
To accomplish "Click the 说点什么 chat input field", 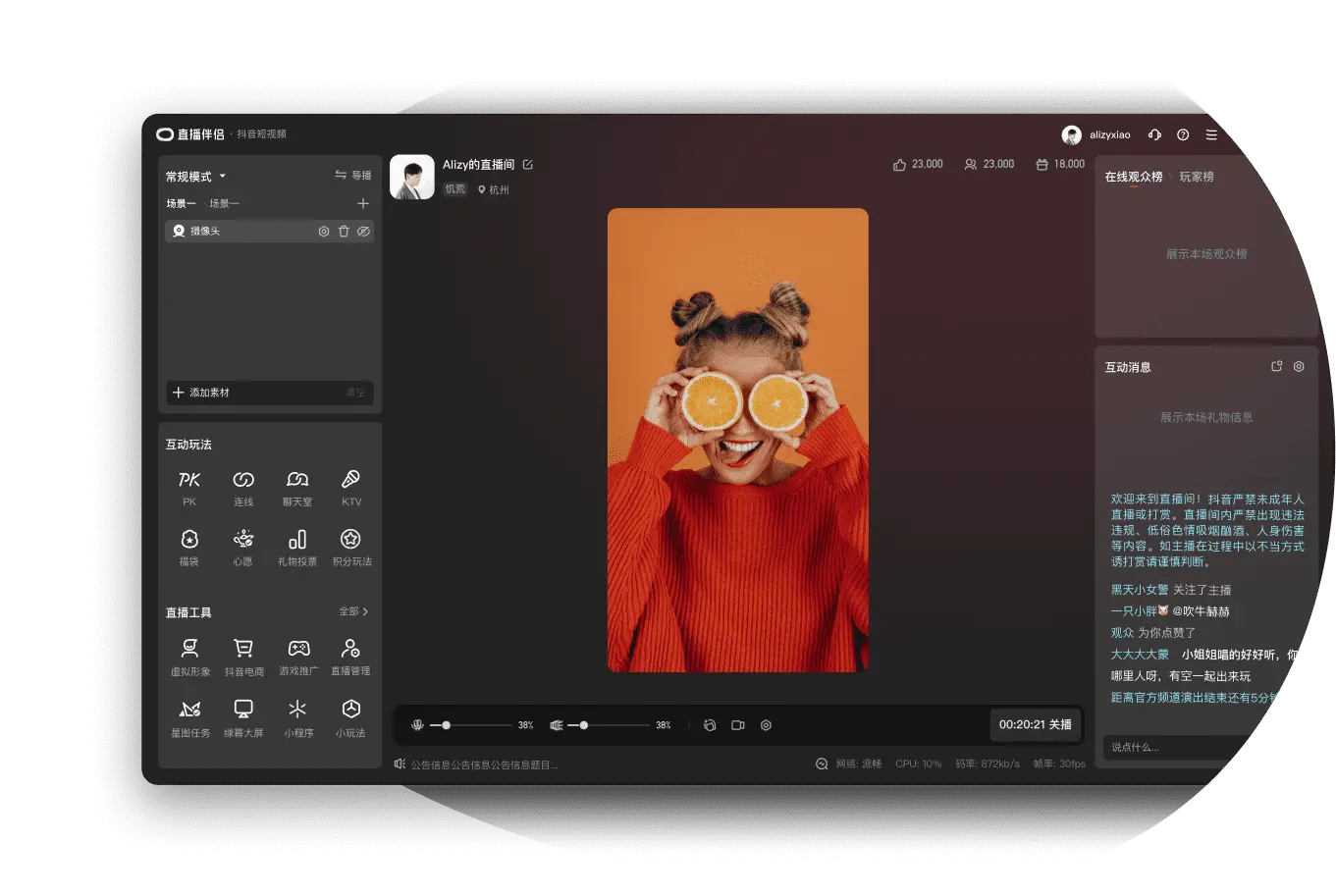I will click(1163, 748).
